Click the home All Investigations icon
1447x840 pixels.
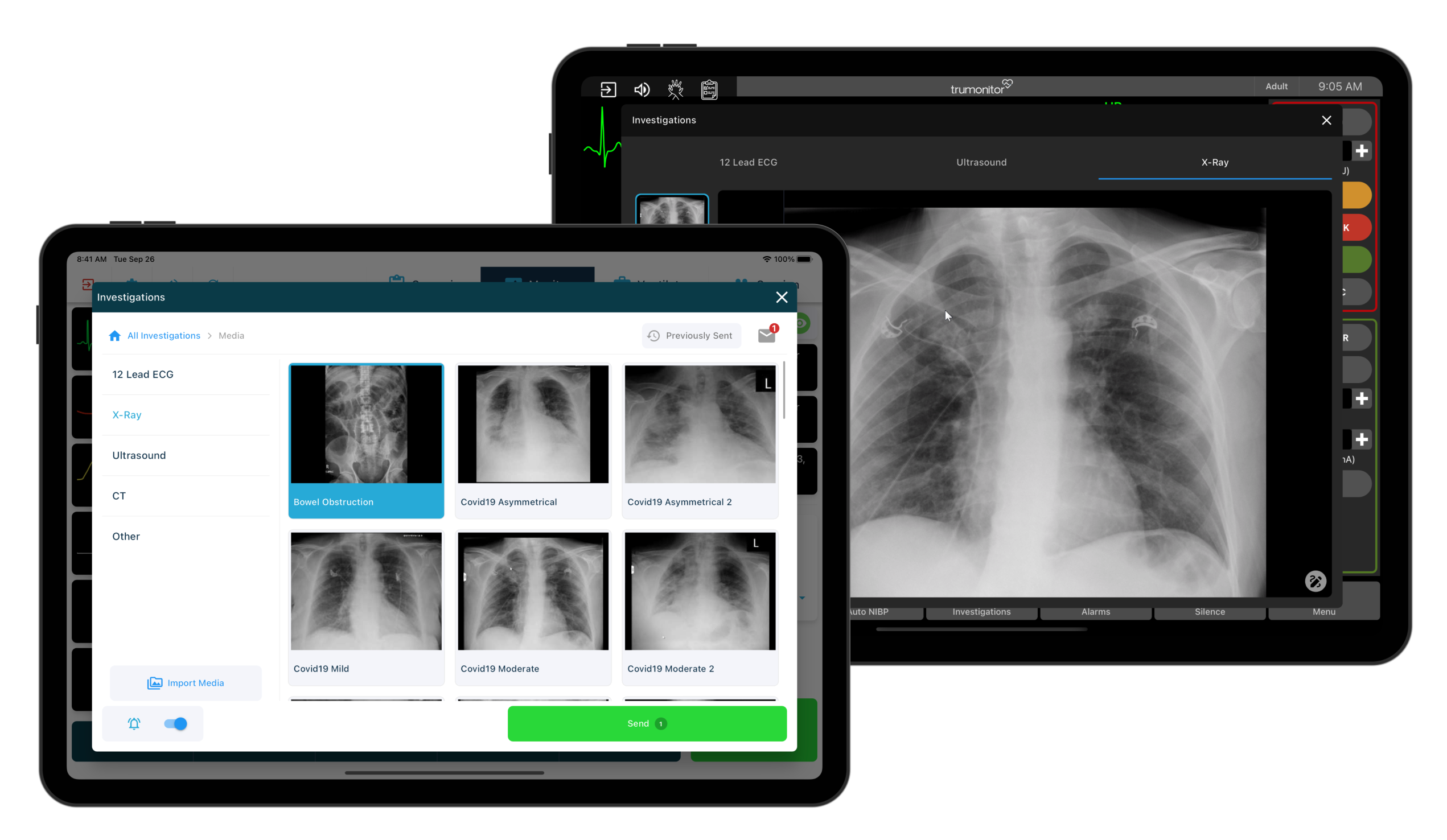pos(115,335)
